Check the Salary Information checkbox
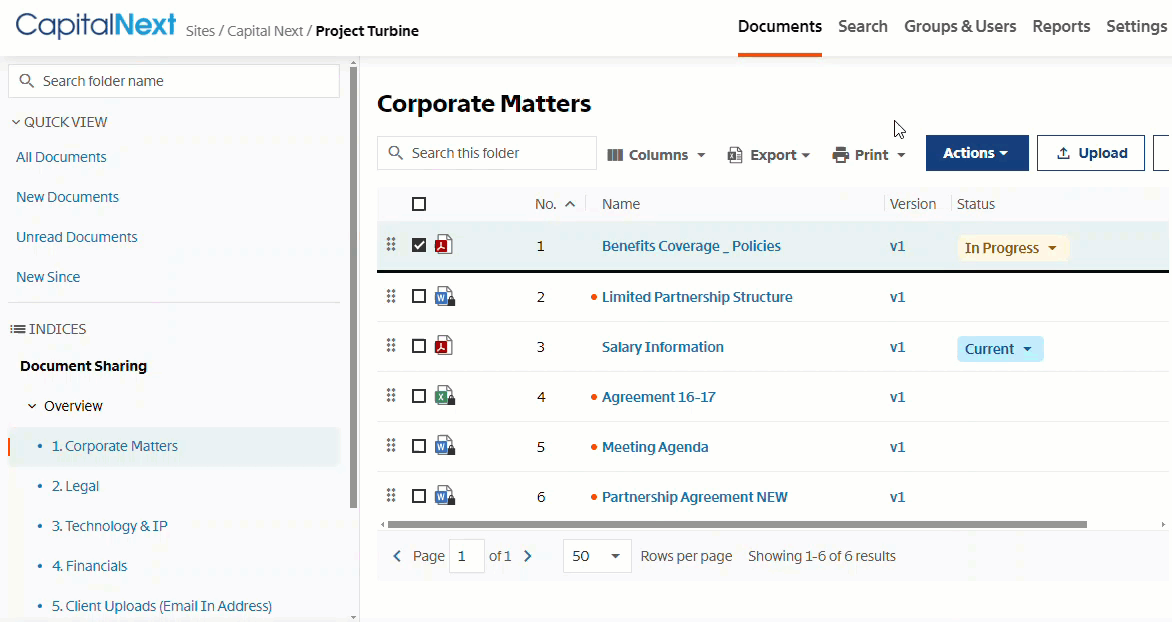The width and height of the screenshot is (1172, 622). 419,346
